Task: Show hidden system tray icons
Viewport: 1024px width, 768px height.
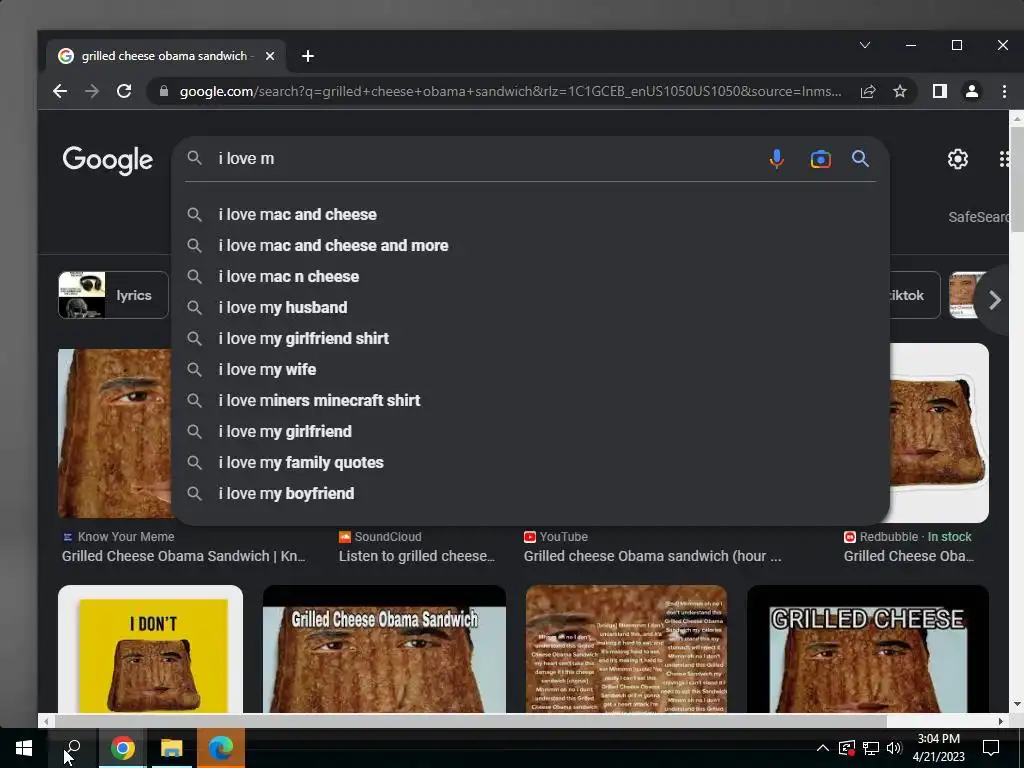Action: point(823,748)
